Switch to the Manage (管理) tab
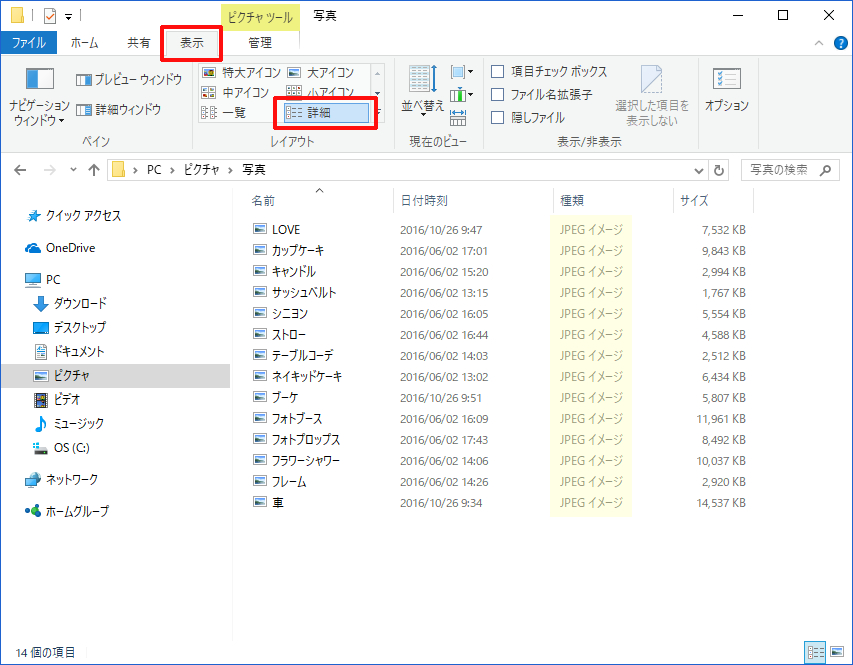 (x=260, y=43)
